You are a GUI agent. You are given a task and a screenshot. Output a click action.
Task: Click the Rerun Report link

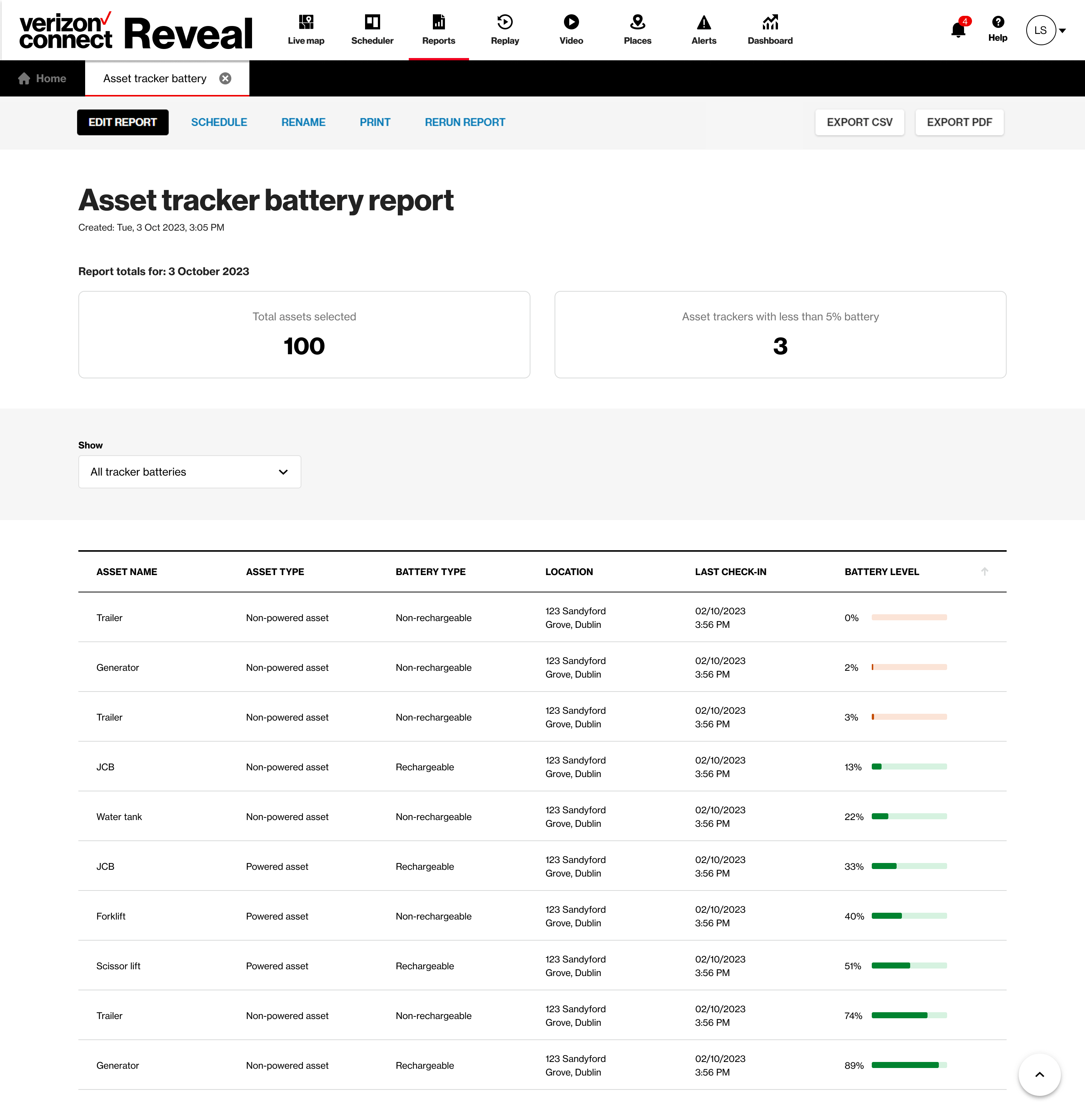(465, 122)
